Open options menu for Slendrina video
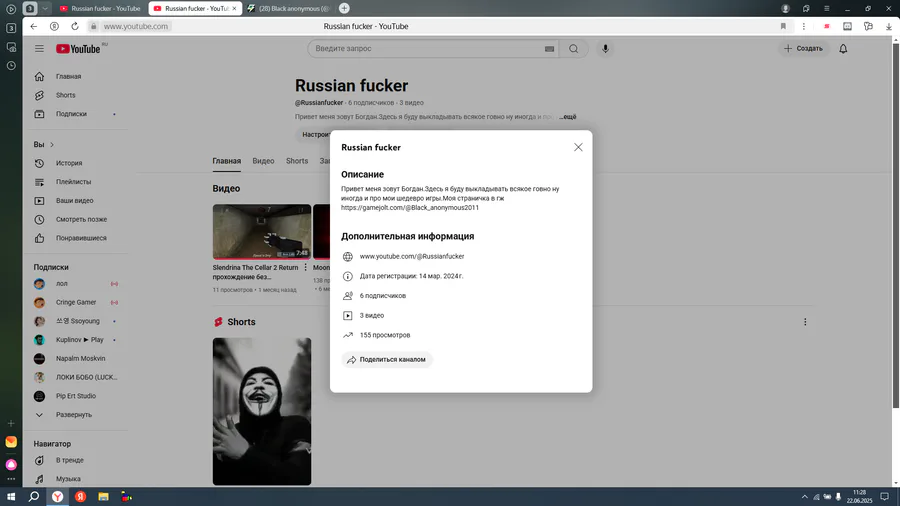 [305, 268]
